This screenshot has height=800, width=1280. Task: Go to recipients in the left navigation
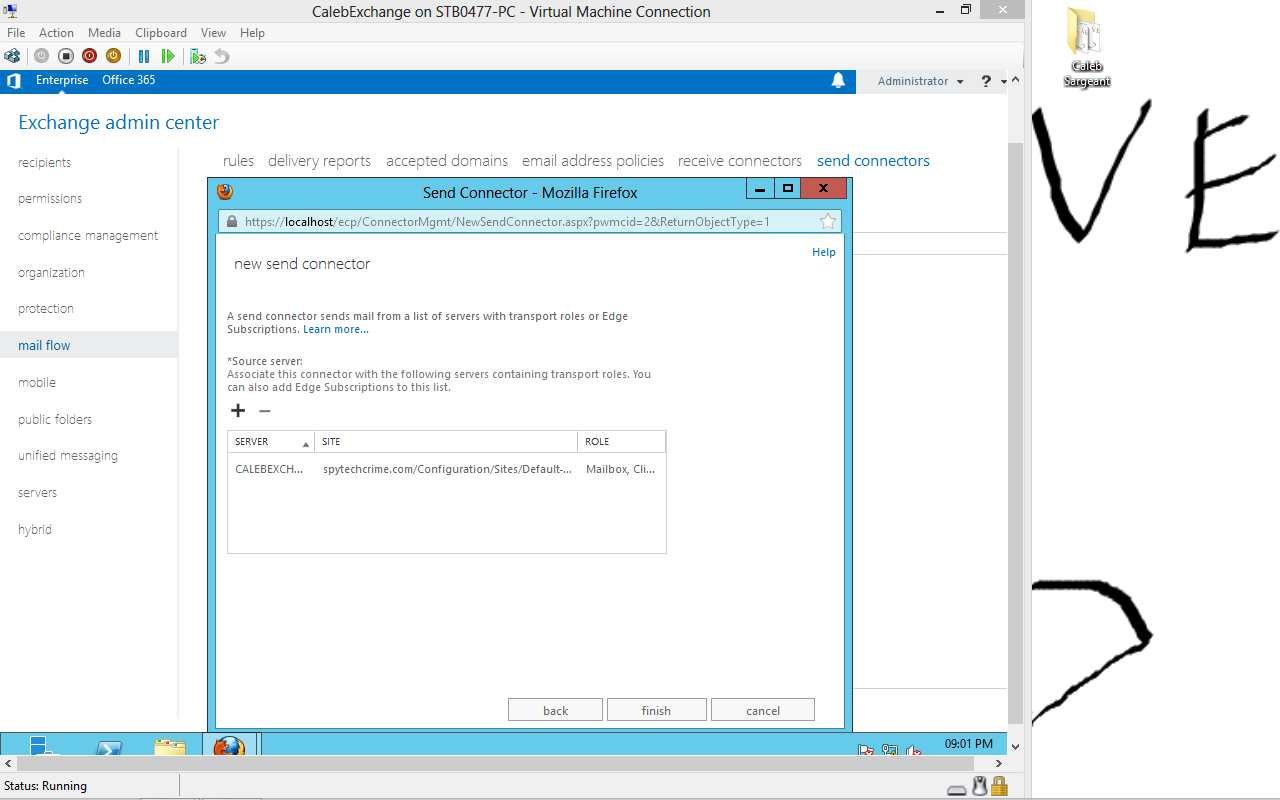point(44,162)
